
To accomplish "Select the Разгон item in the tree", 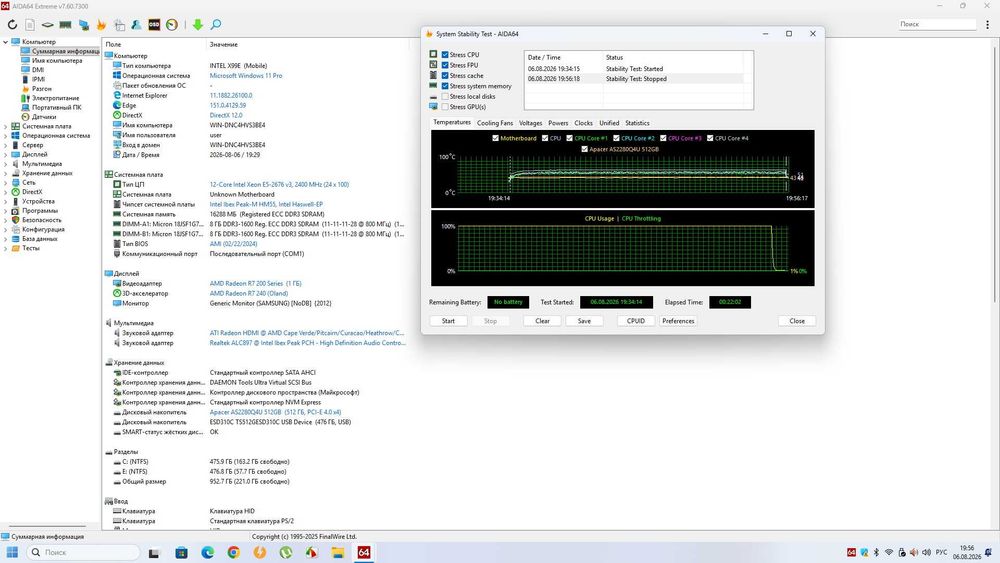I will click(x=41, y=89).
